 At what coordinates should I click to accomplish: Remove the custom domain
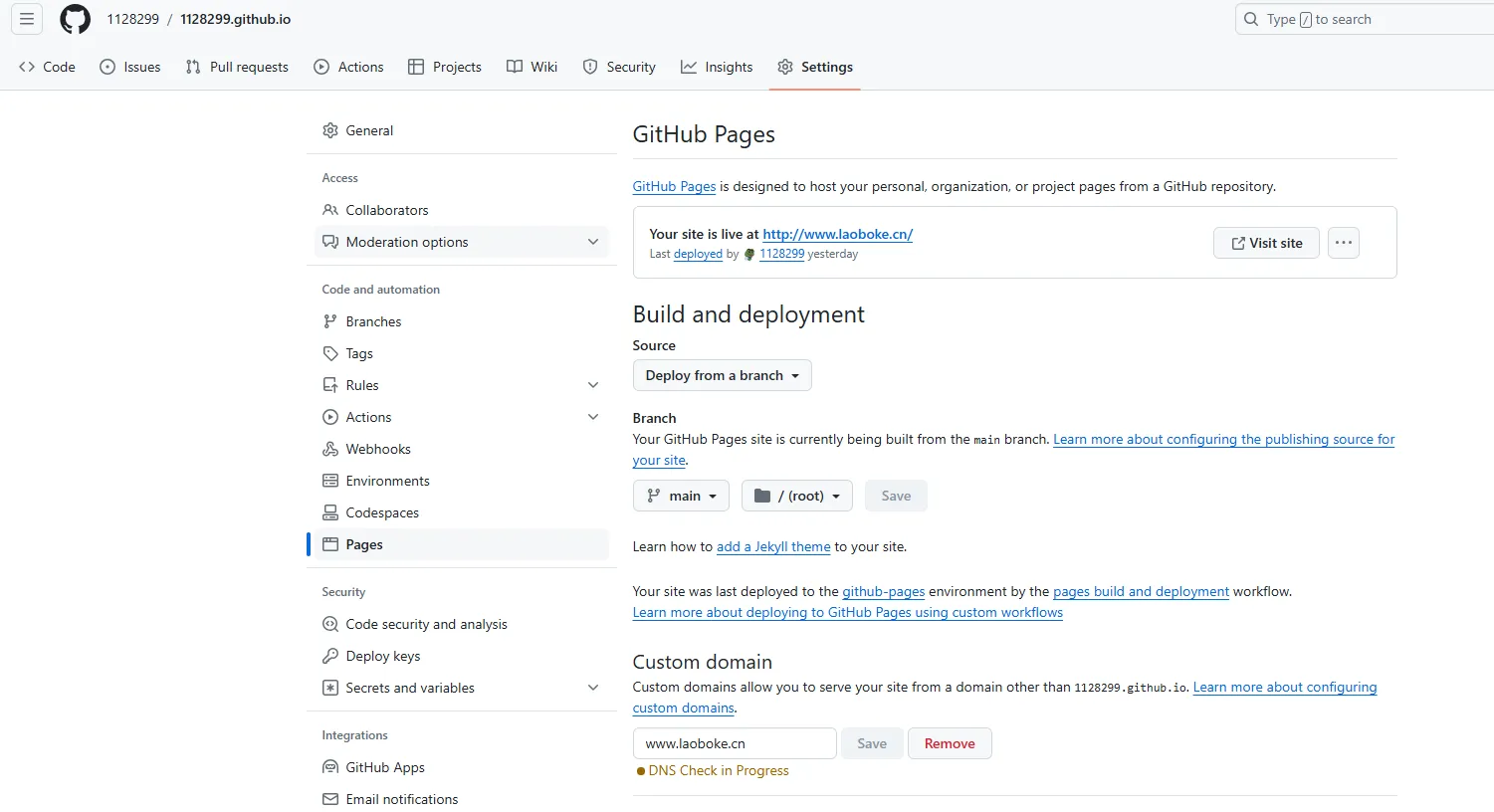point(949,743)
